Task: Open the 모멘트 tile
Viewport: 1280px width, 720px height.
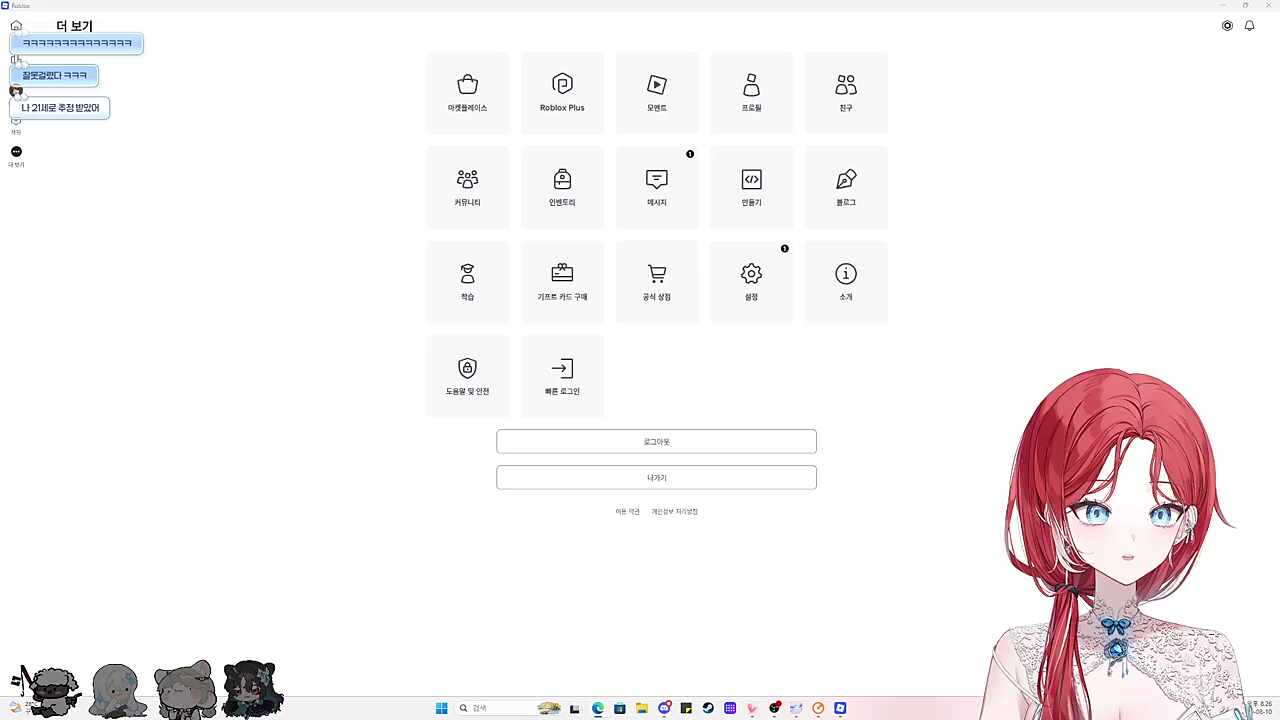Action: (657, 93)
